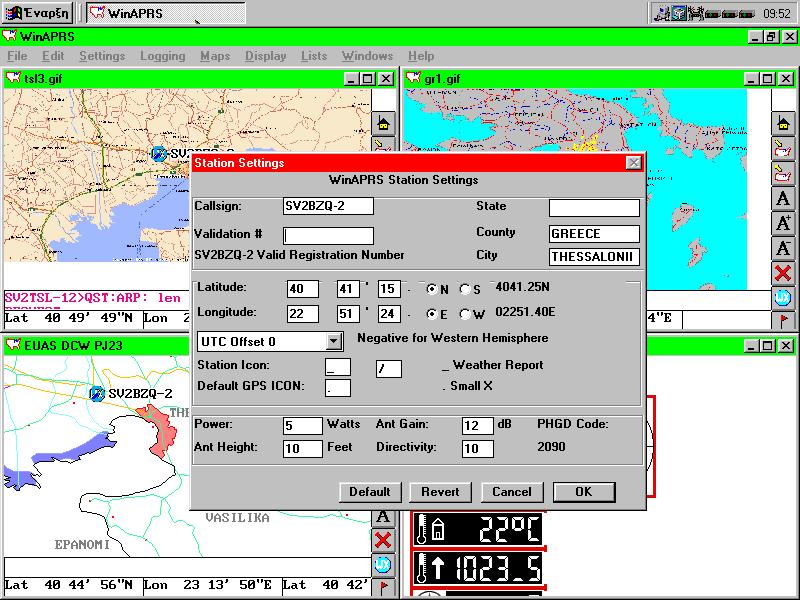Select the station symbol on the tsl3.gif map
The height and width of the screenshot is (600, 800).
(x=159, y=153)
